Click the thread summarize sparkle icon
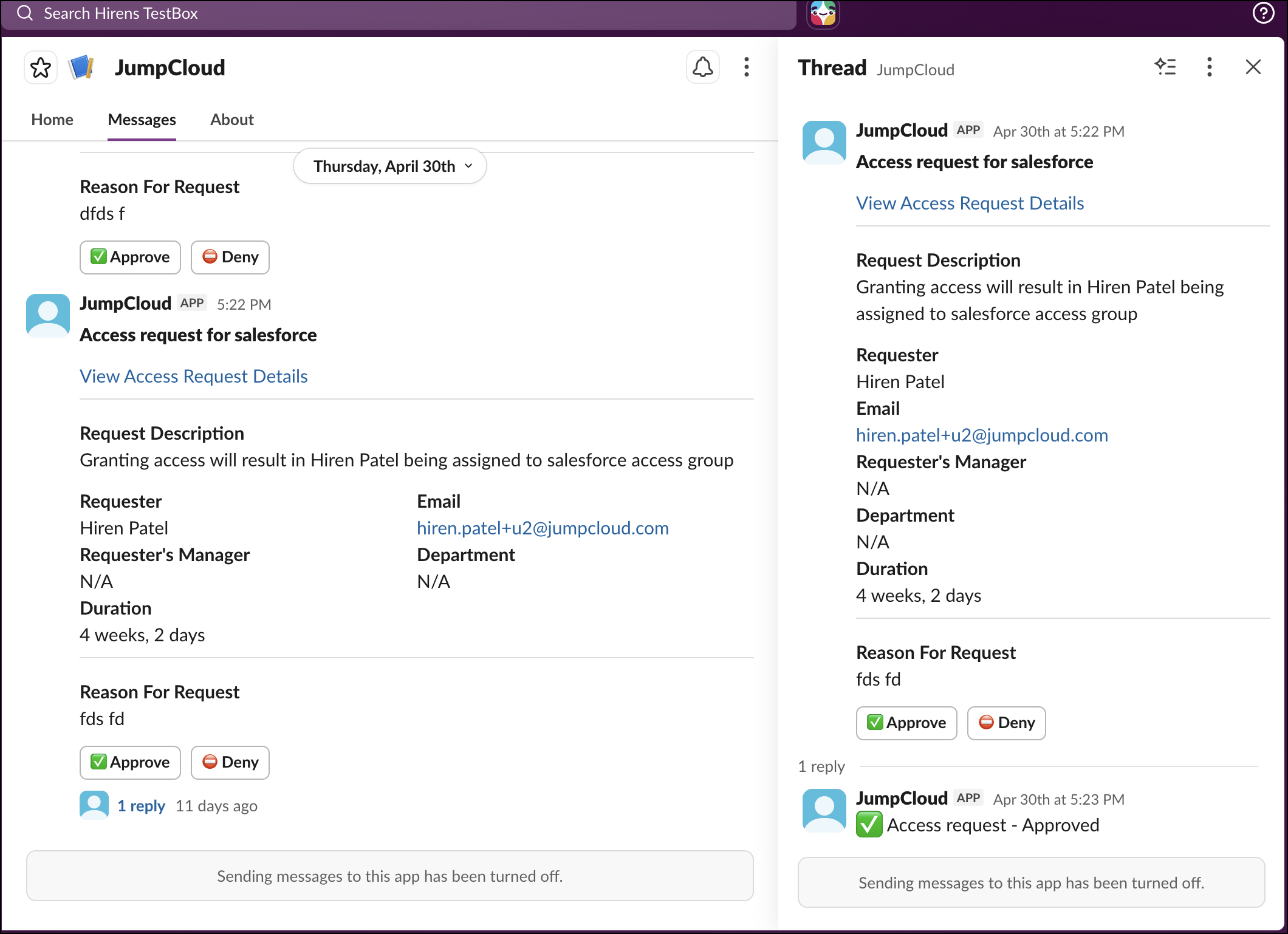The image size is (1288, 934). [x=1165, y=67]
